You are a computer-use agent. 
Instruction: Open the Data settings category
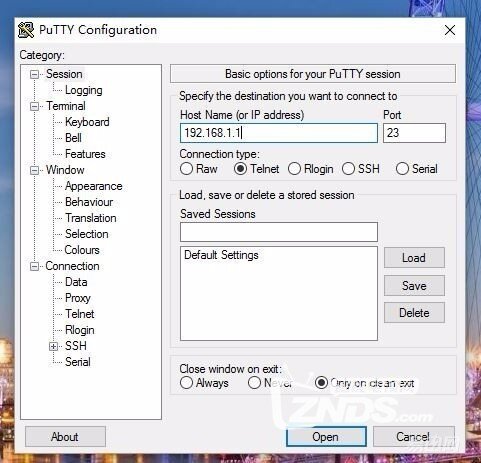76,282
